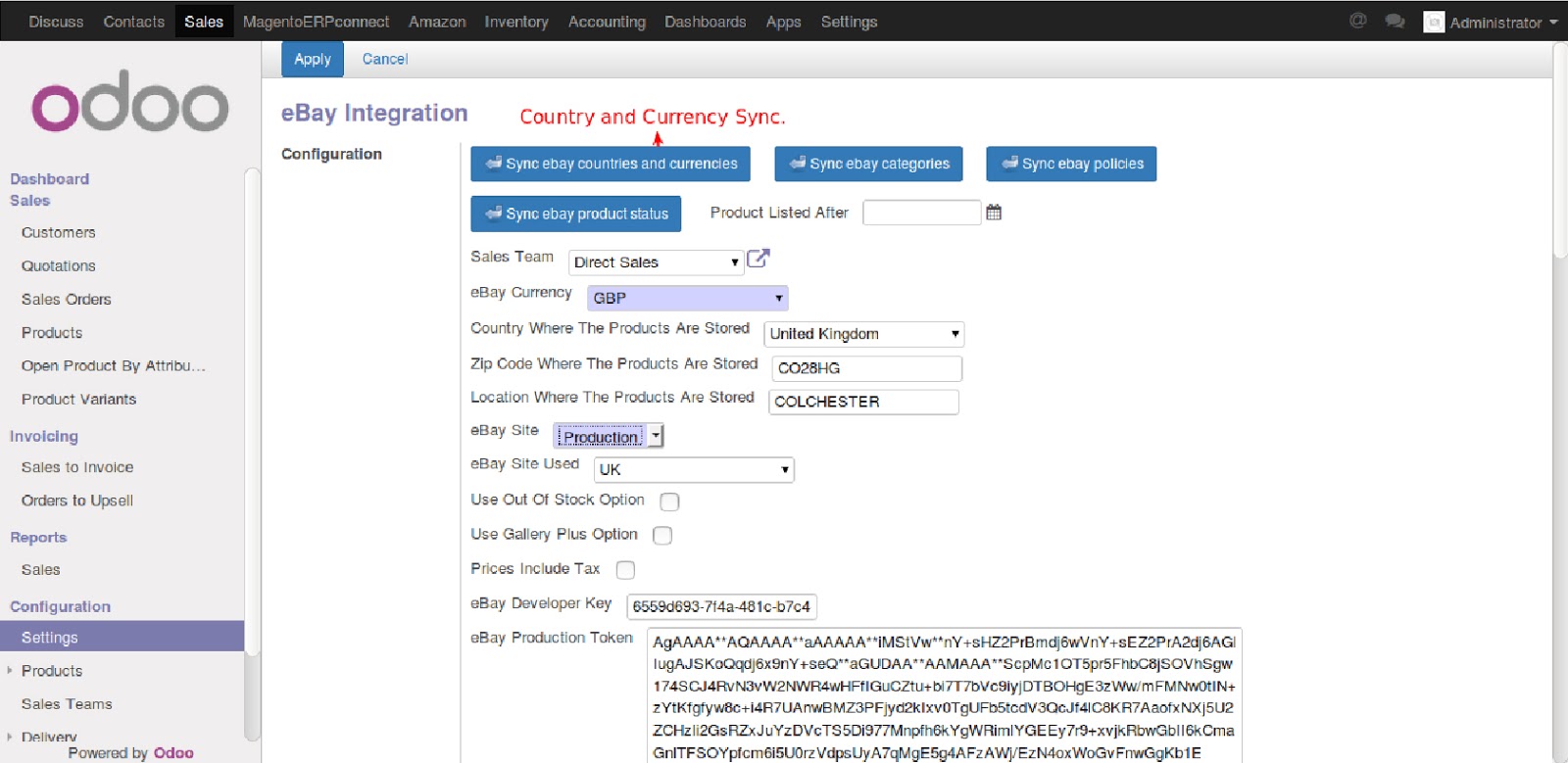
Task: Click Location field COLCHESTER
Action: coord(863,402)
